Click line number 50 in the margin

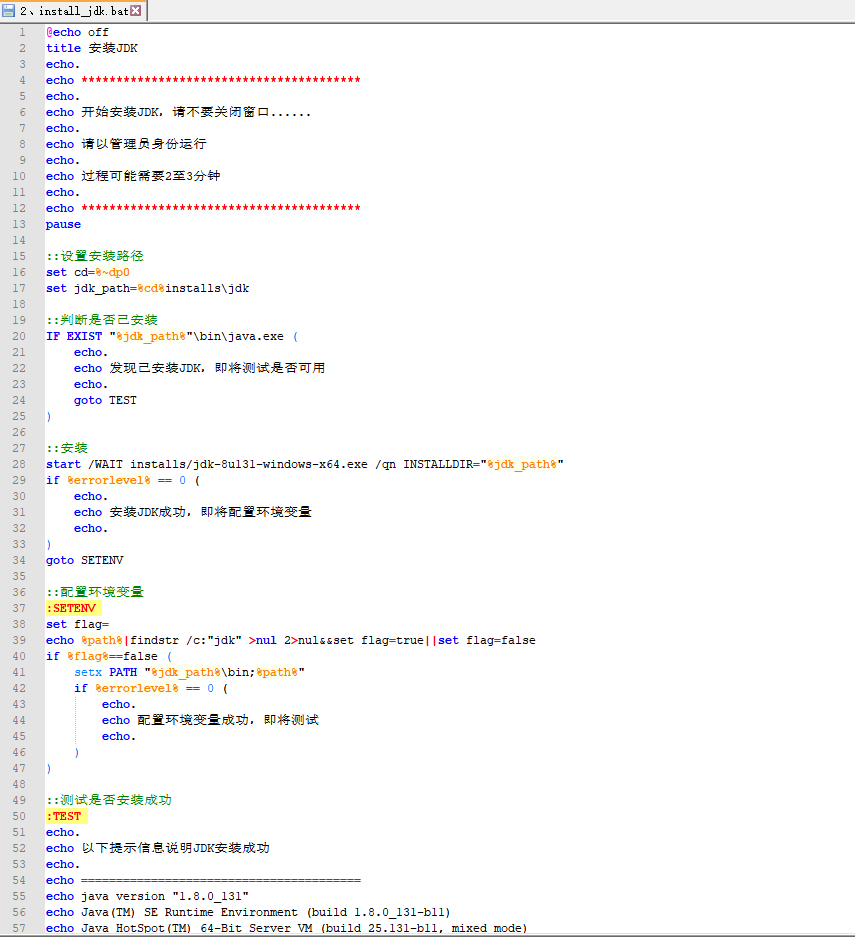coord(19,815)
